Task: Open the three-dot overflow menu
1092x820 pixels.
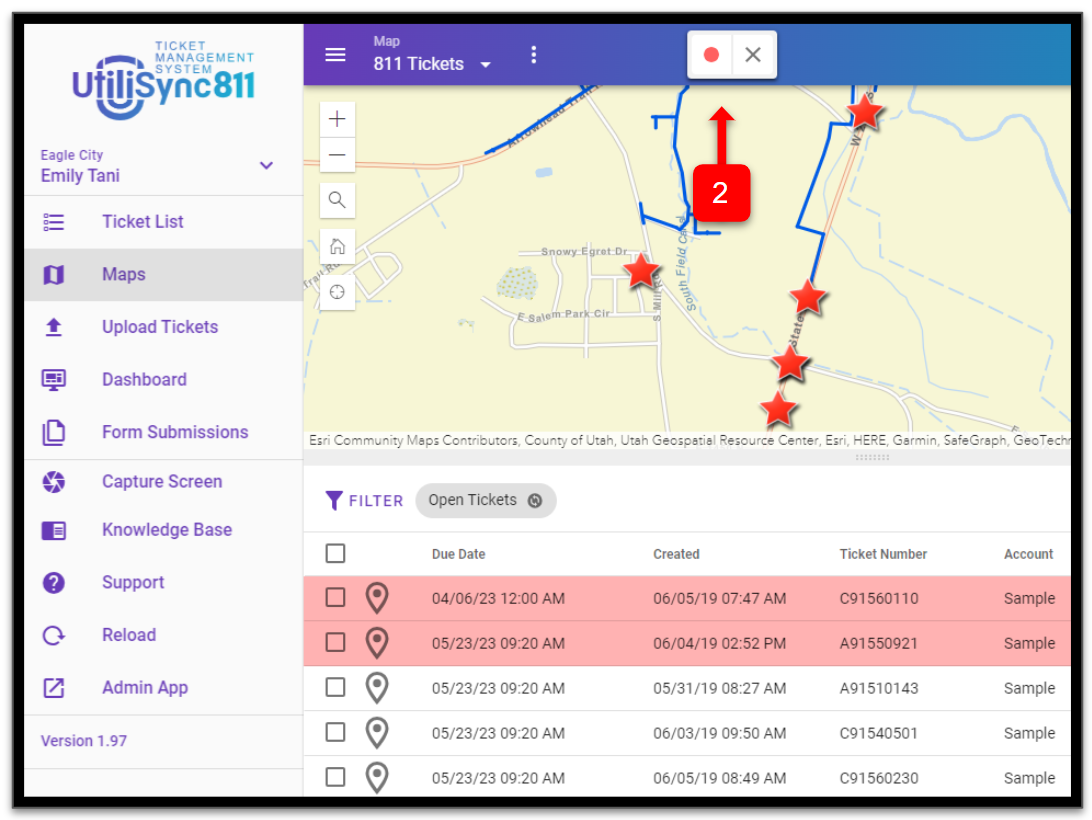Action: [534, 54]
